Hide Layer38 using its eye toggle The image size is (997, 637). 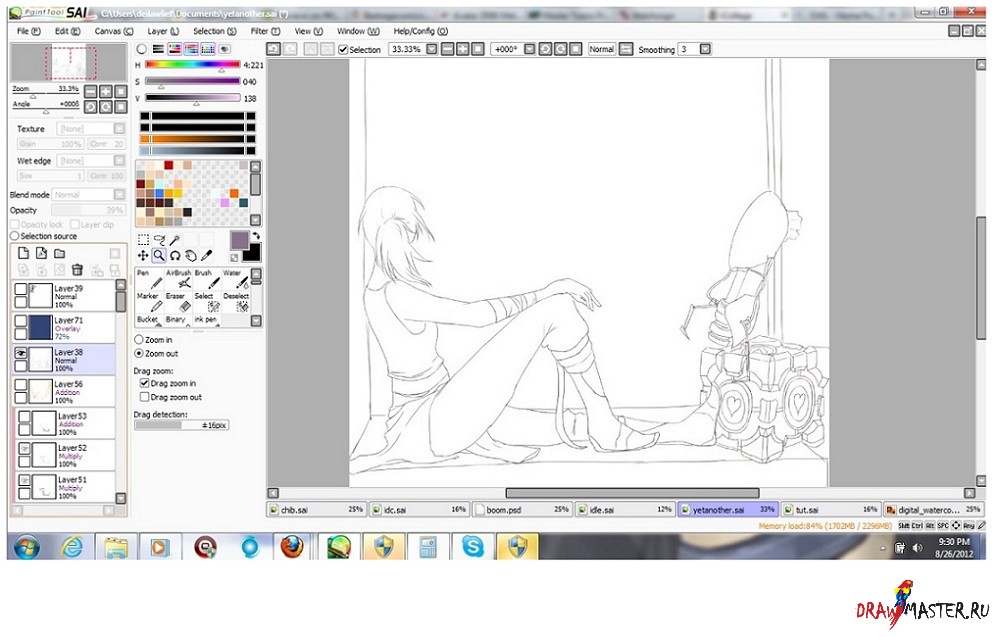click(21, 353)
